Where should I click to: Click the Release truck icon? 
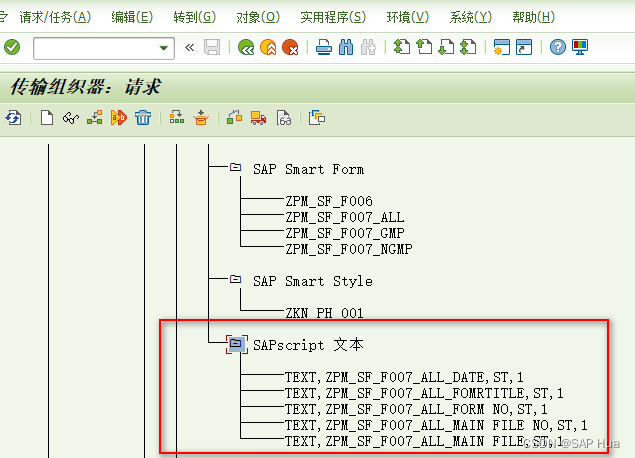coord(258,118)
